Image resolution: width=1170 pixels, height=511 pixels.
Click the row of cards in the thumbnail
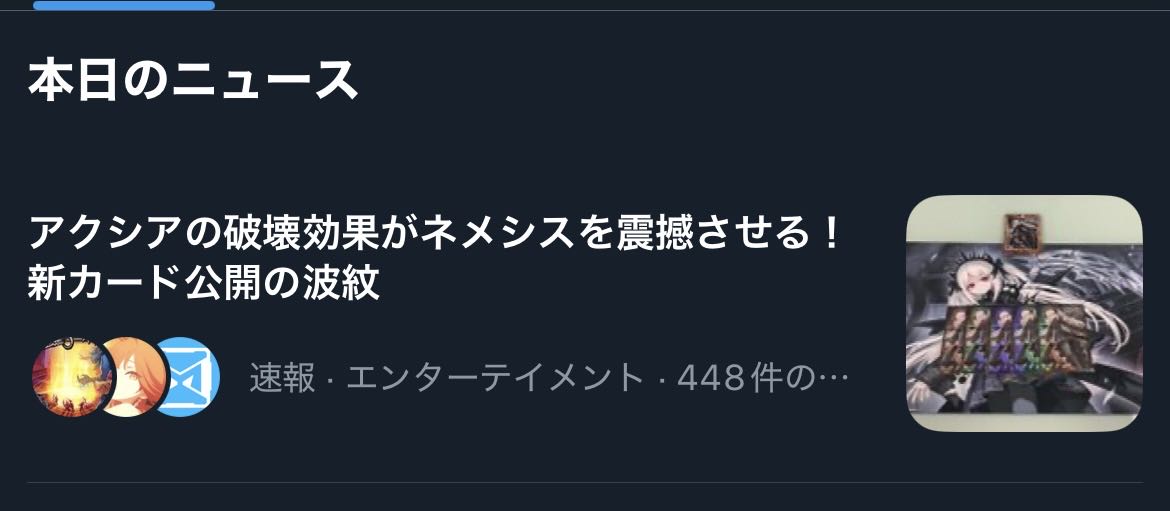click(x=1016, y=339)
